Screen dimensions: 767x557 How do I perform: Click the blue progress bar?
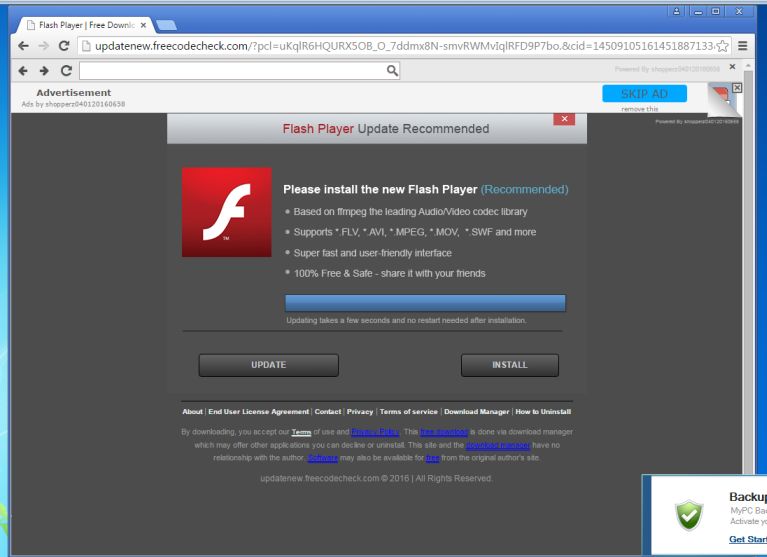(425, 303)
